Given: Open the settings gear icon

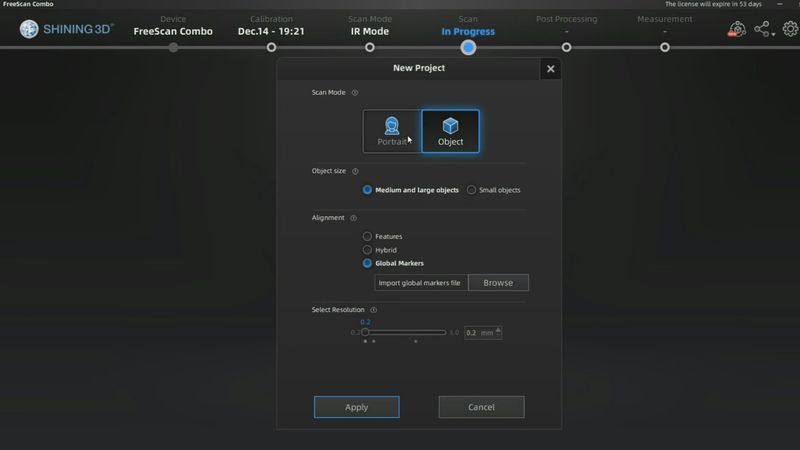Looking at the screenshot, I should [790, 29].
